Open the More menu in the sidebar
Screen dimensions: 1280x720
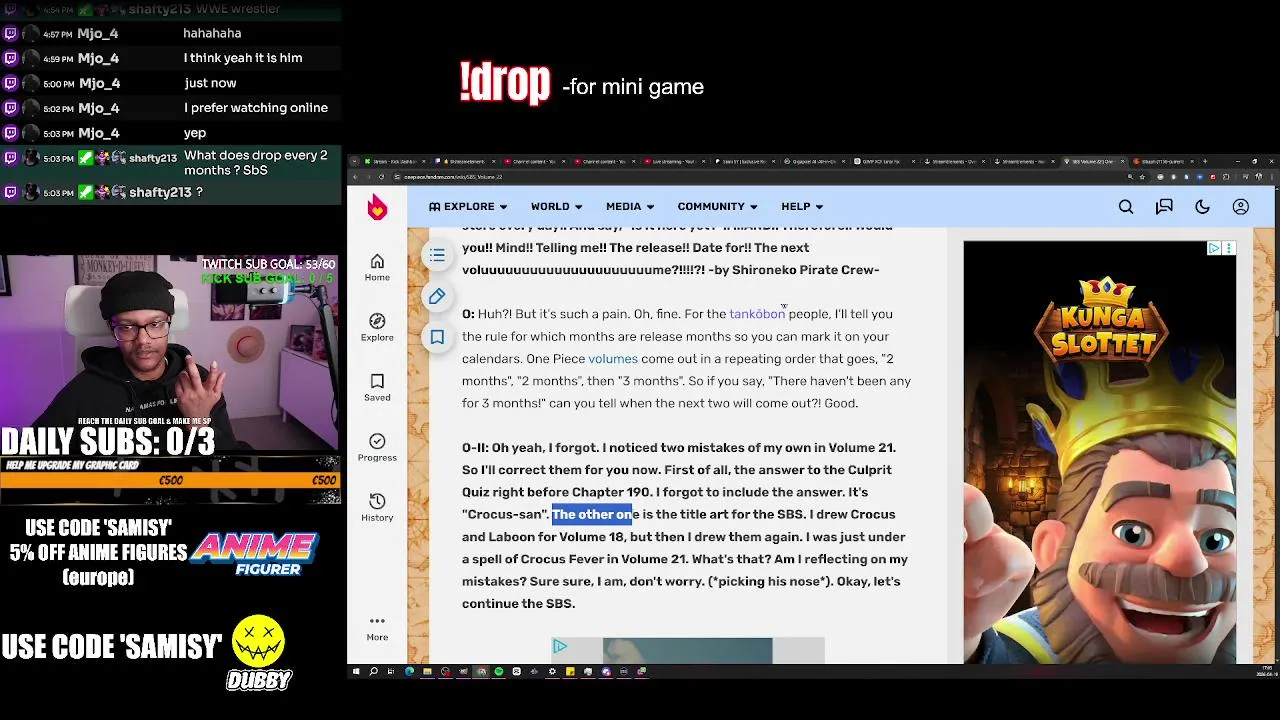click(x=377, y=627)
